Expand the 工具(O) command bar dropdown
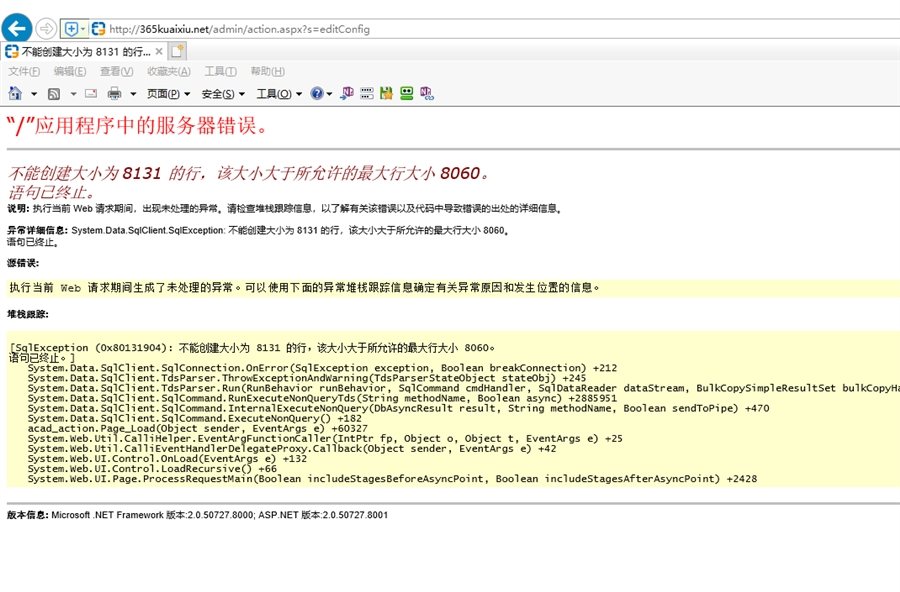 tap(279, 94)
